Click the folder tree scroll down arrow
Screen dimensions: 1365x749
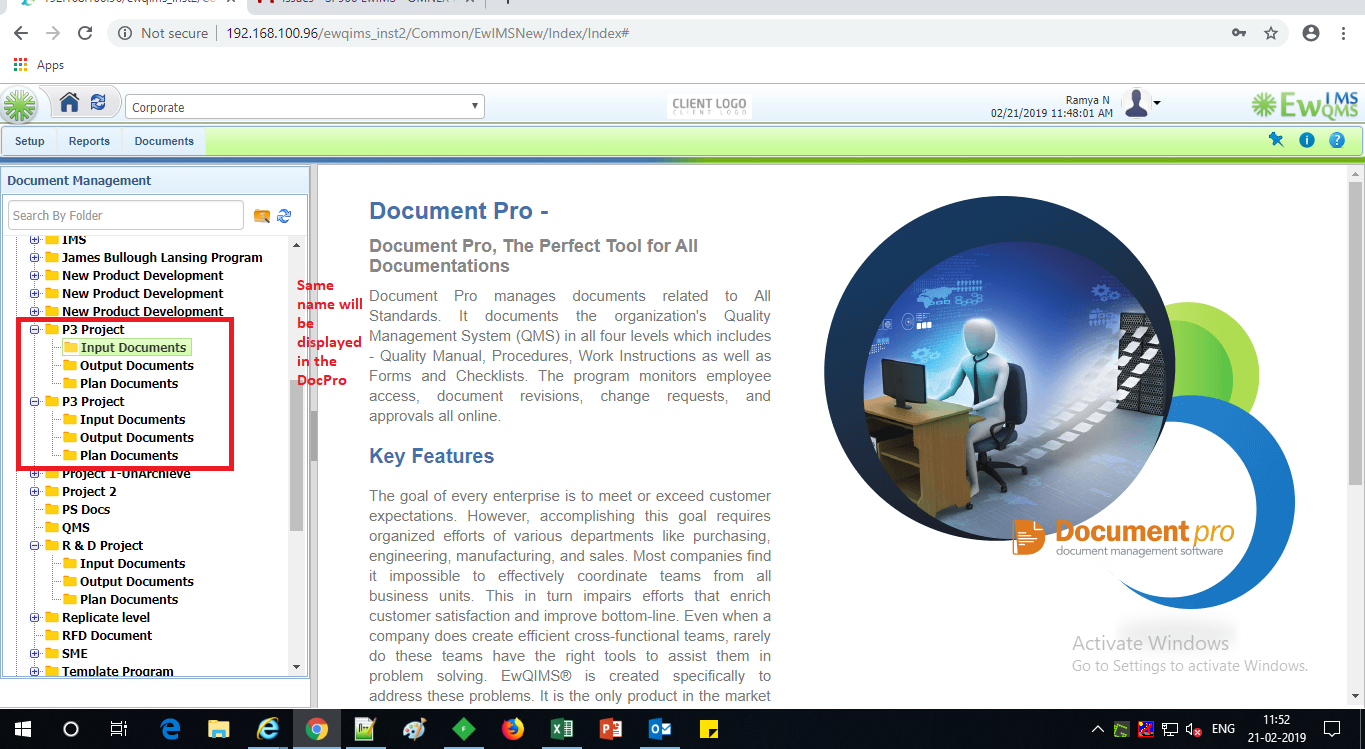pos(296,667)
